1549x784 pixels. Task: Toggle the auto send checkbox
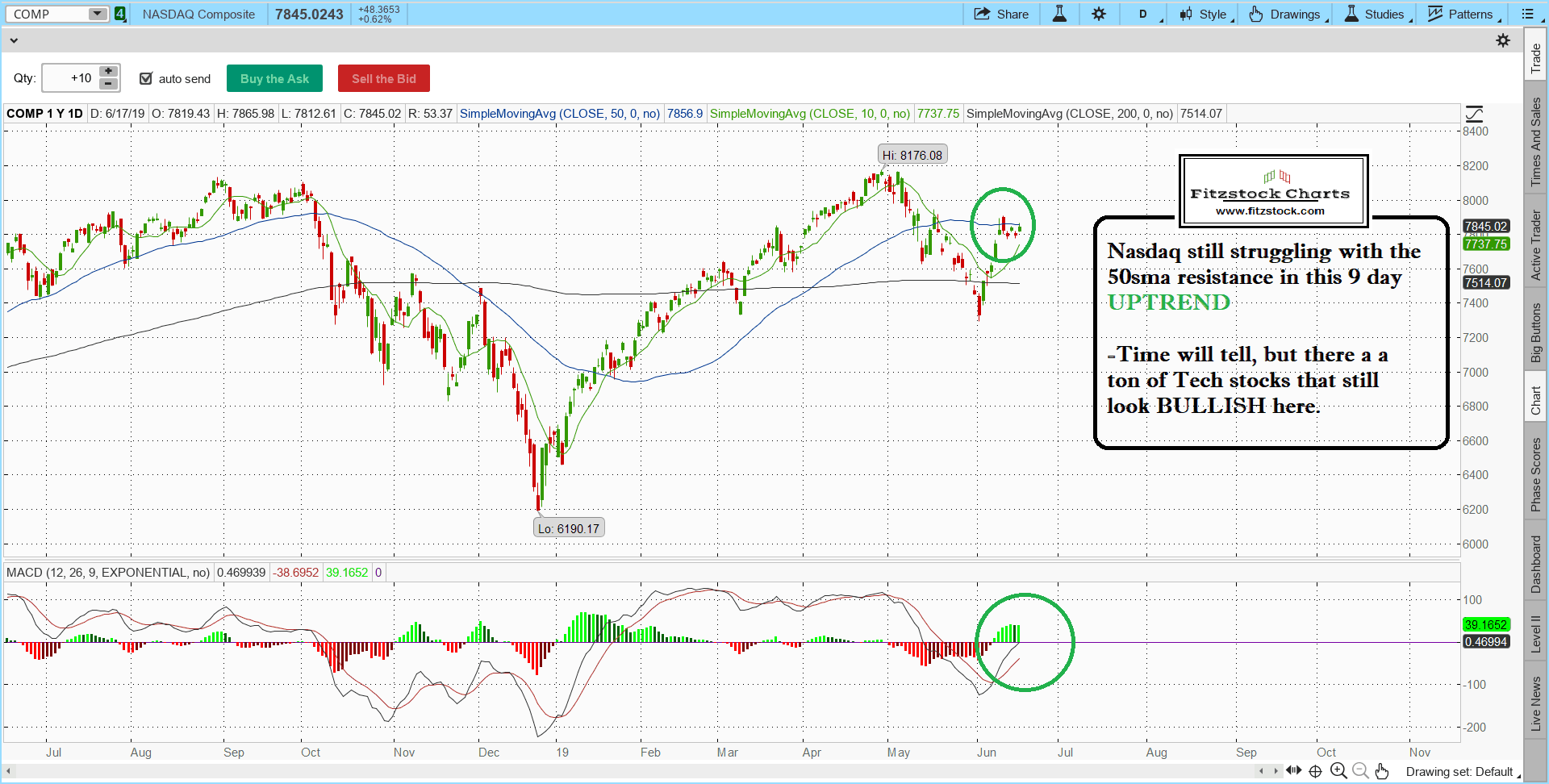(x=146, y=78)
